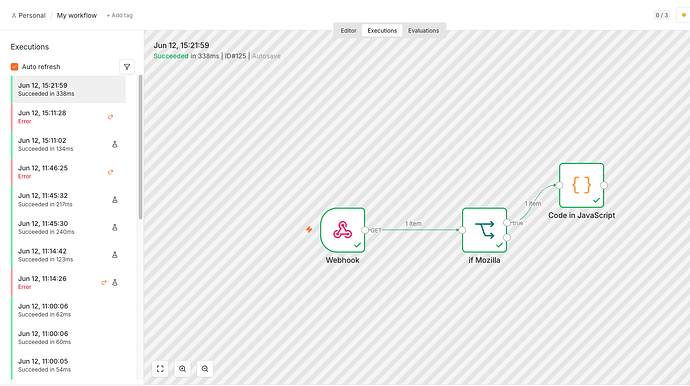690x386 pixels.
Task: Click retry icon on 11:14:26 execution
Action: point(104,283)
